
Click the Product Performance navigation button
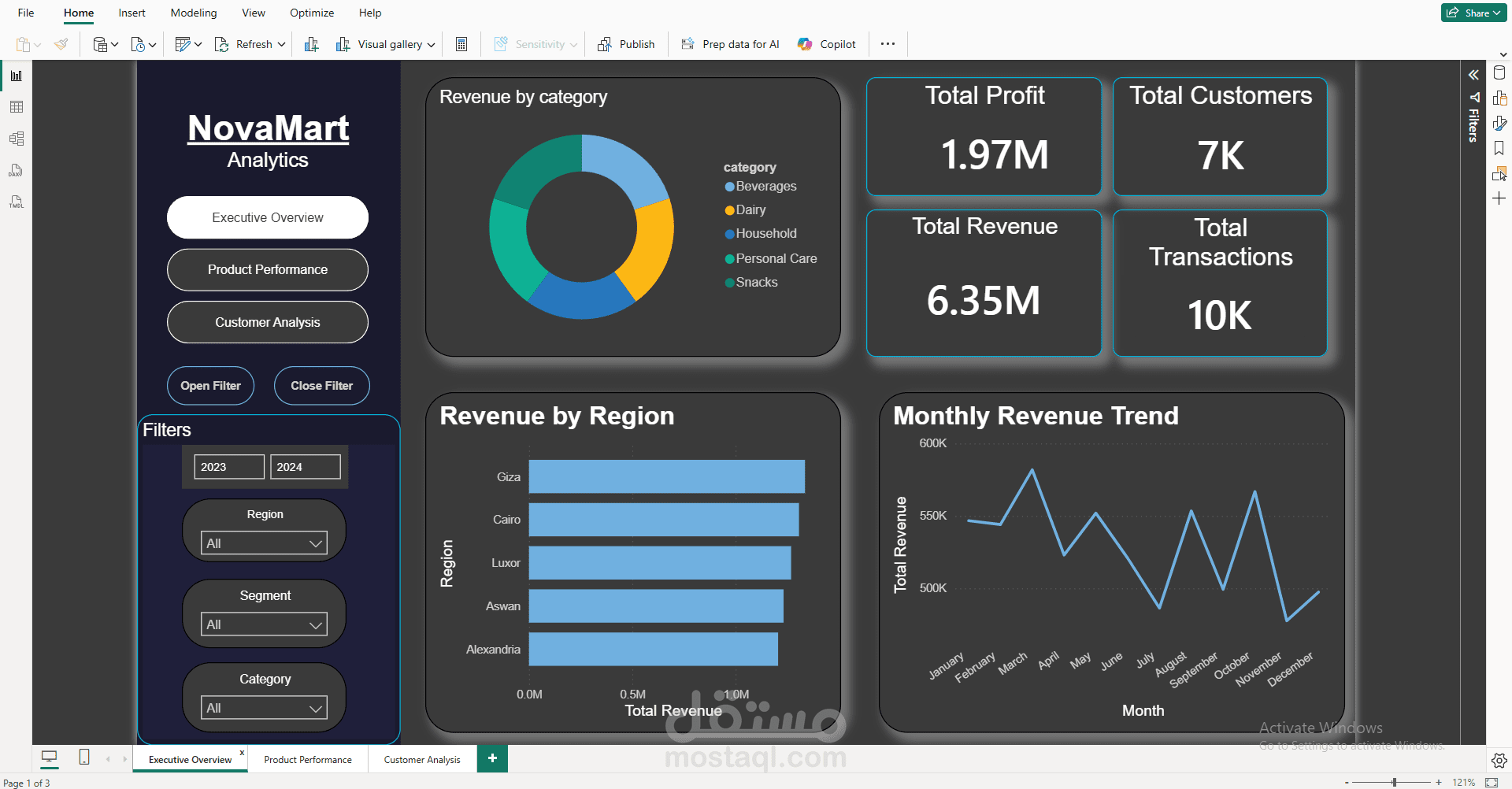pos(268,269)
